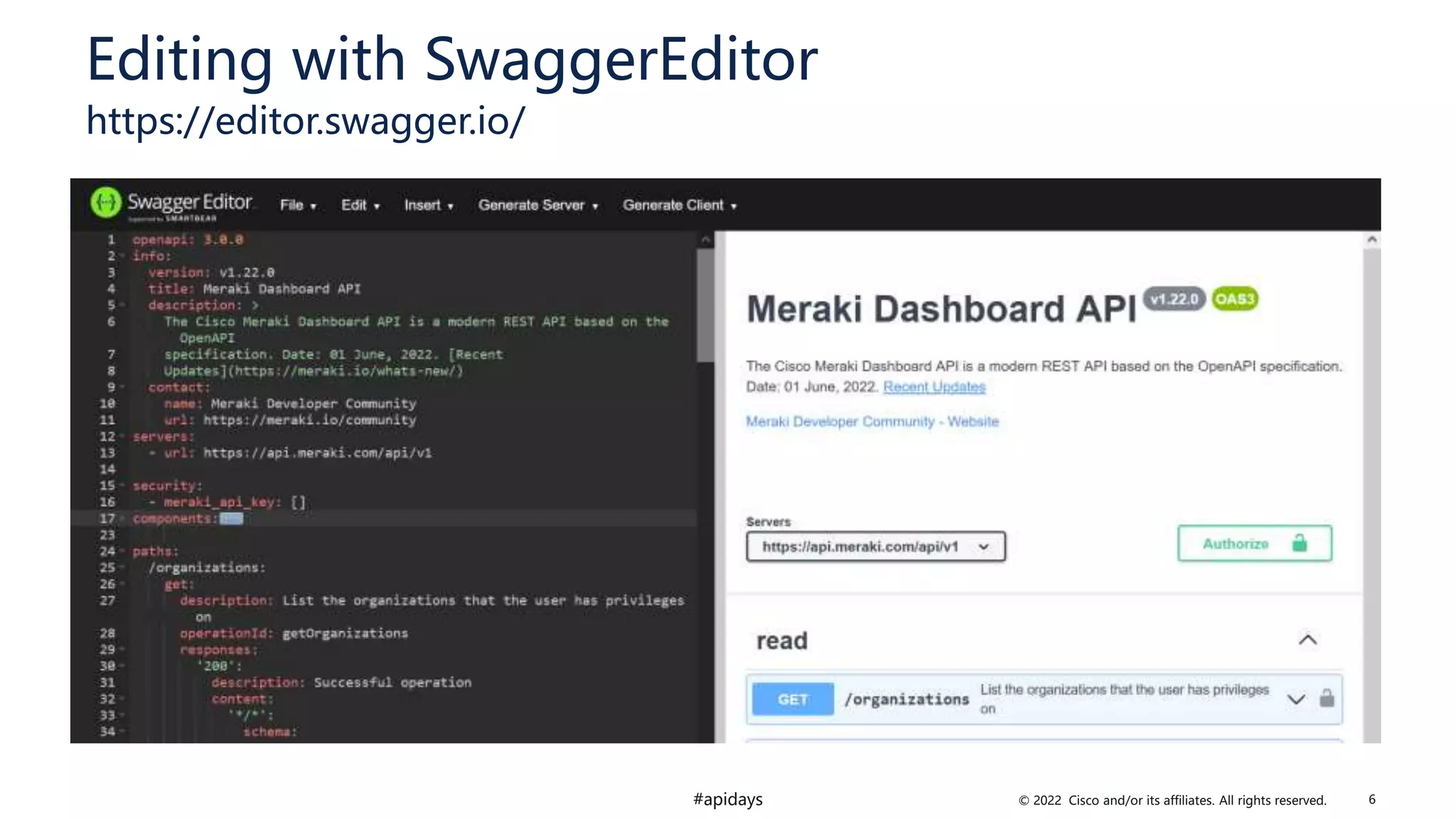Click line number 14 in the gutter
Viewport: 1456px width, 819px height.
tap(107, 469)
